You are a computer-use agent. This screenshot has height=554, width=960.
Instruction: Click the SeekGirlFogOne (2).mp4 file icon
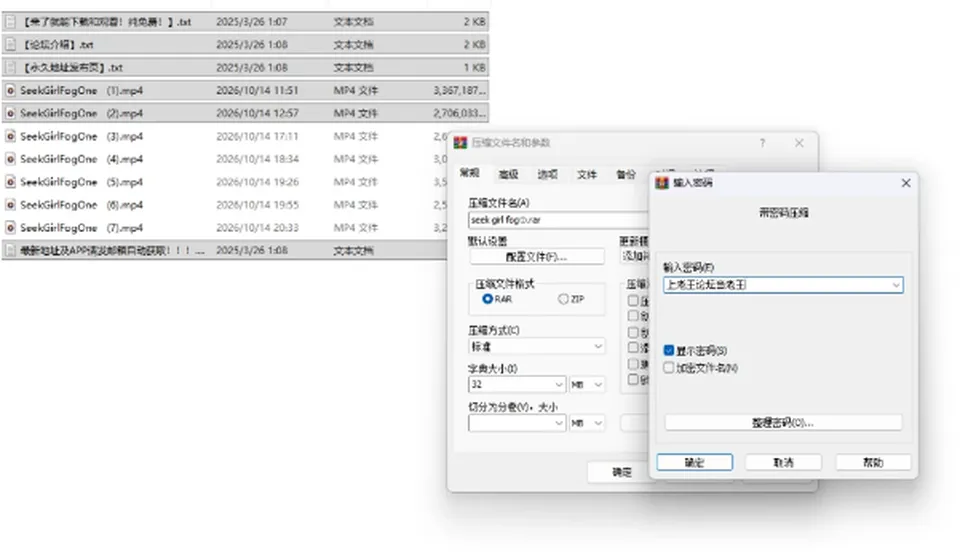pyautogui.click(x=10, y=113)
